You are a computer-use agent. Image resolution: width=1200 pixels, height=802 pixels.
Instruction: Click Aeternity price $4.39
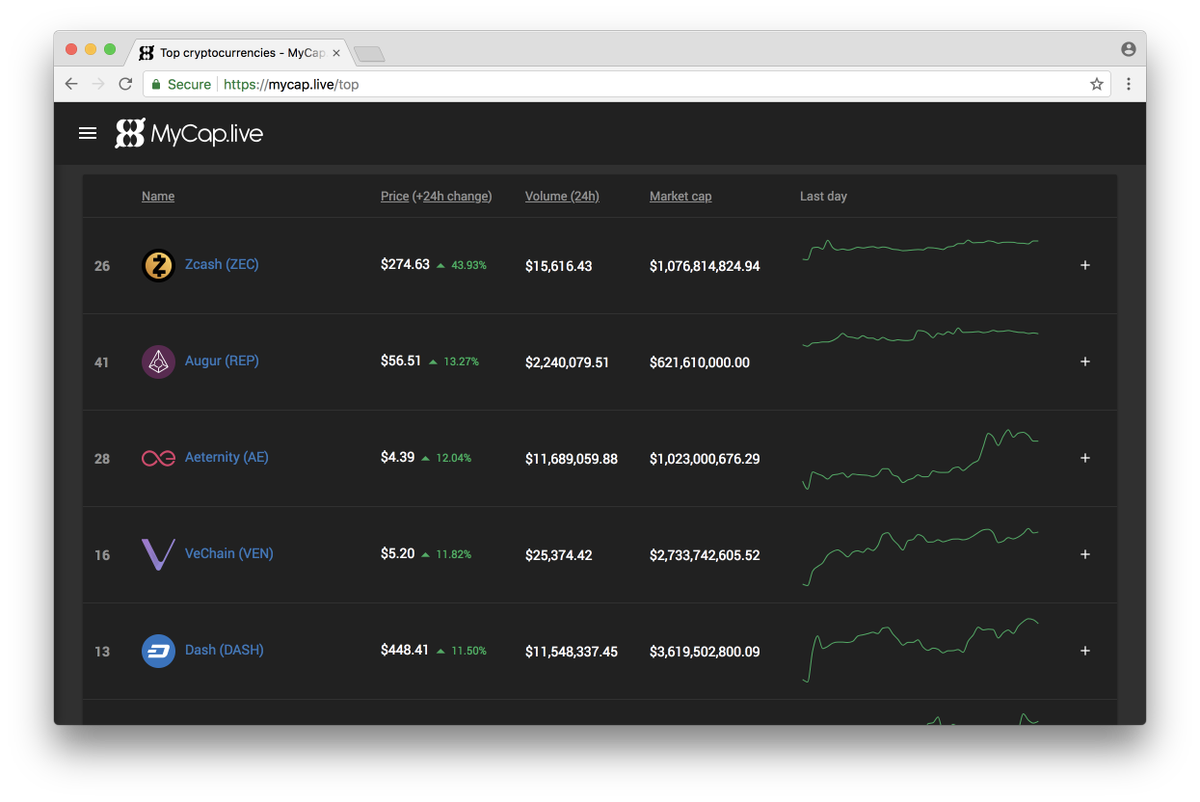pos(397,457)
